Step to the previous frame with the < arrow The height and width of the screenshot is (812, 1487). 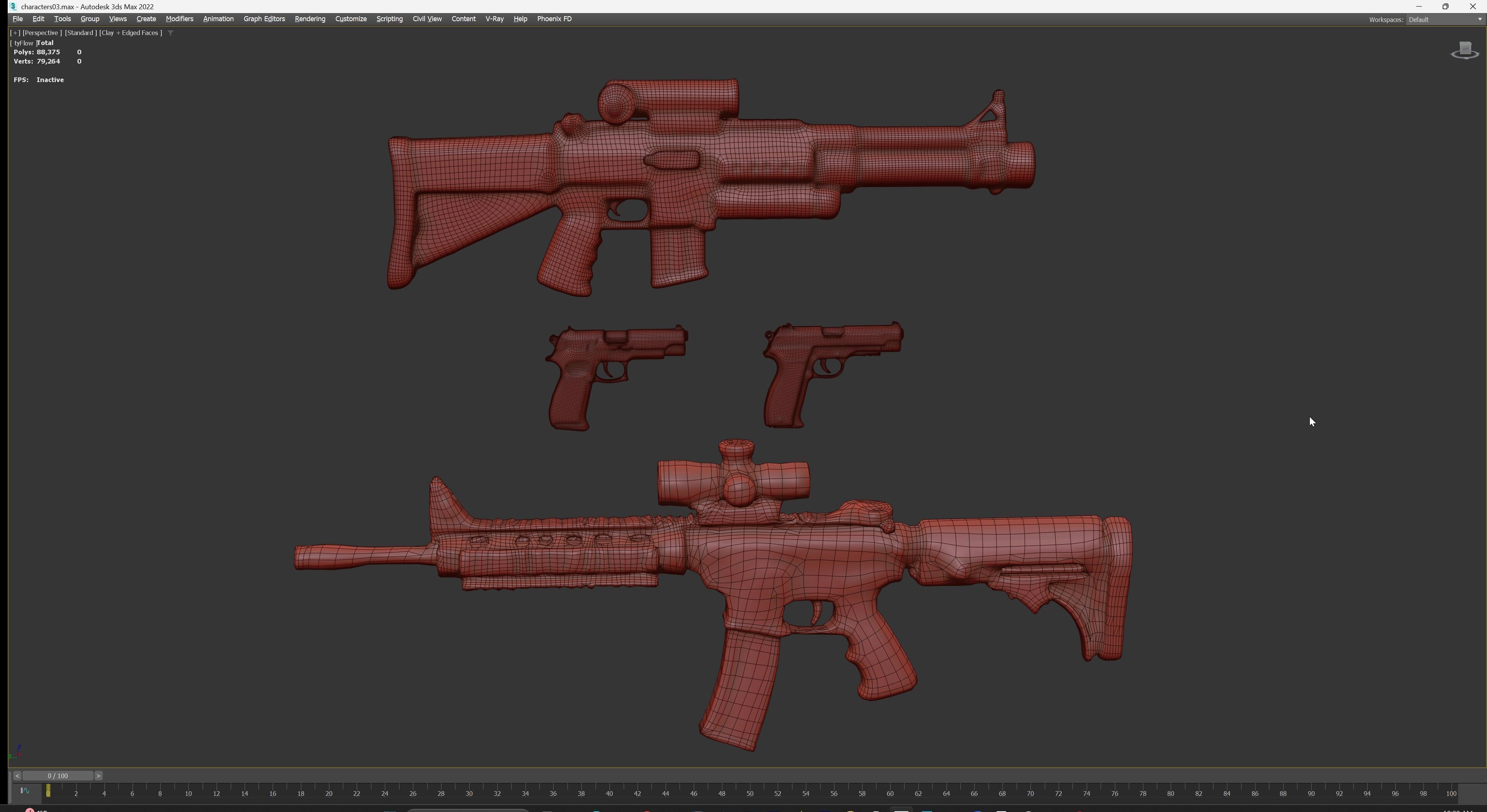(17, 776)
